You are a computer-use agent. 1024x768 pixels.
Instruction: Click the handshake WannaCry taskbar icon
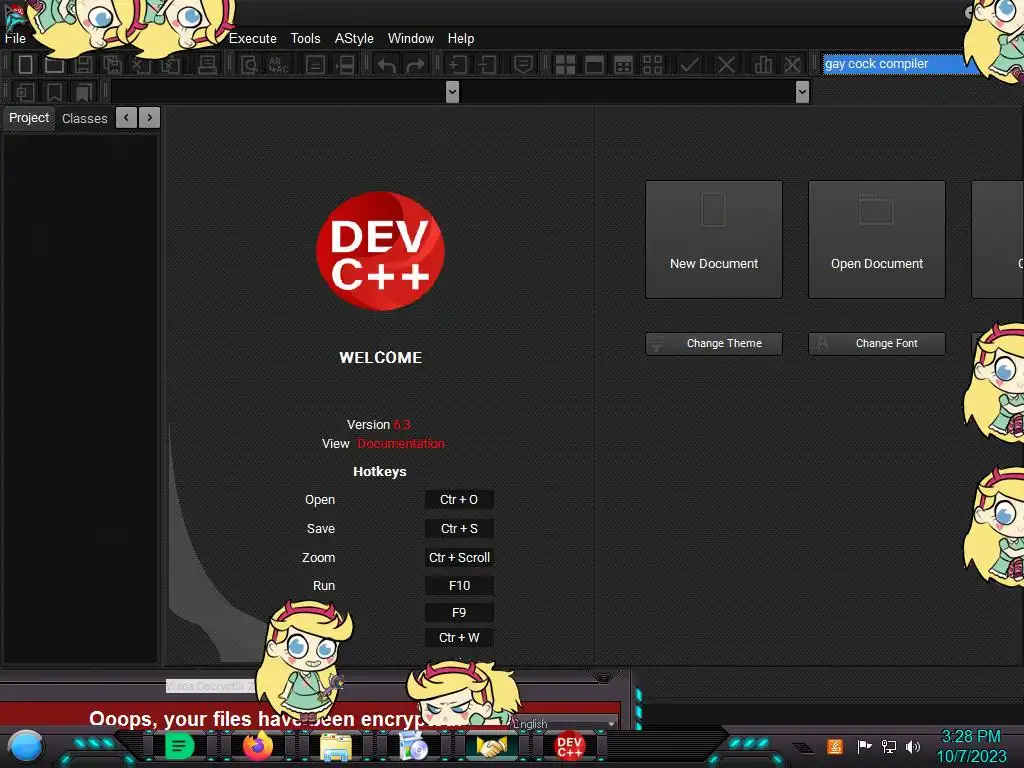point(491,746)
